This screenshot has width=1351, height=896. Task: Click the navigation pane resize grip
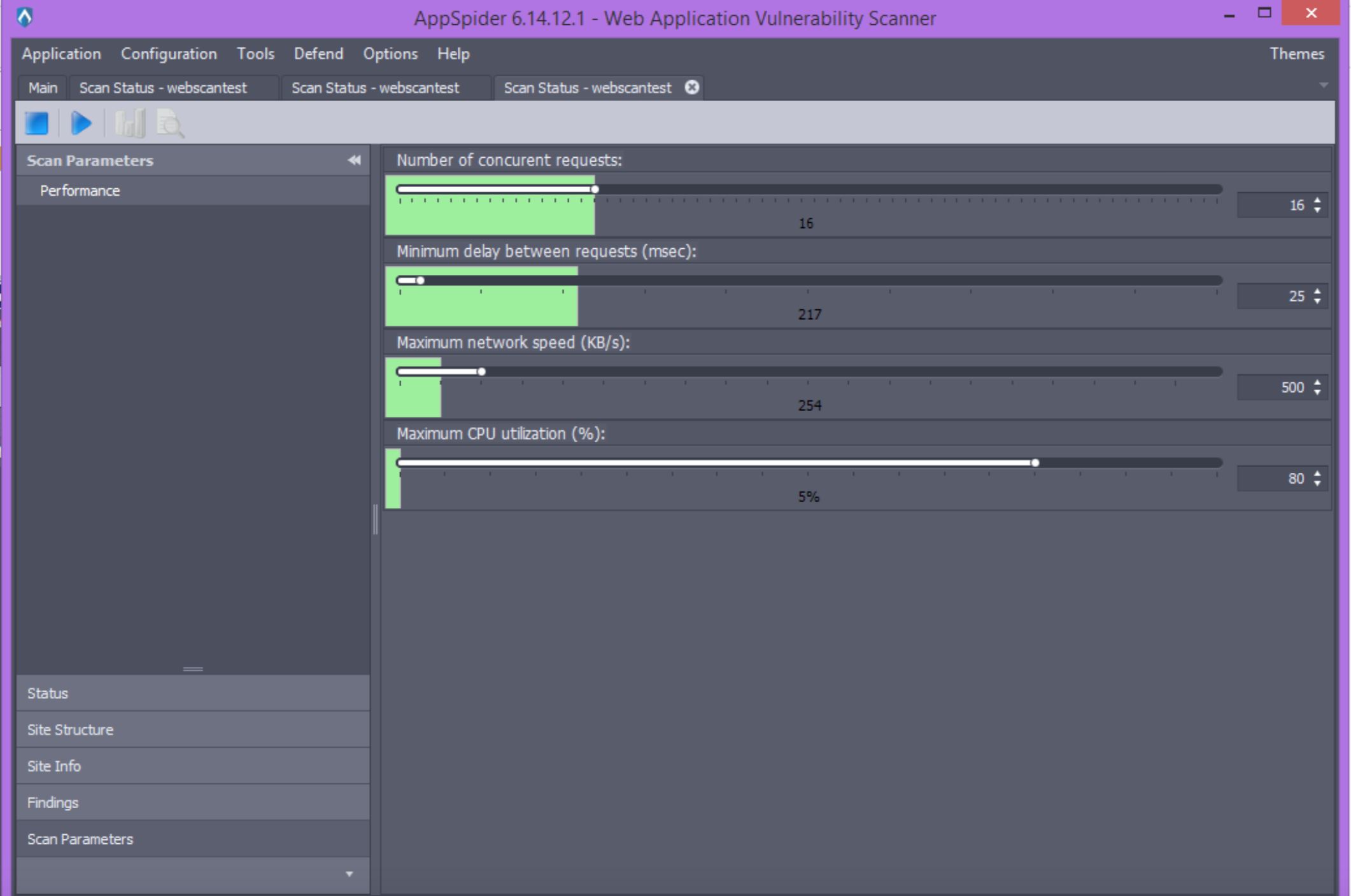point(193,669)
